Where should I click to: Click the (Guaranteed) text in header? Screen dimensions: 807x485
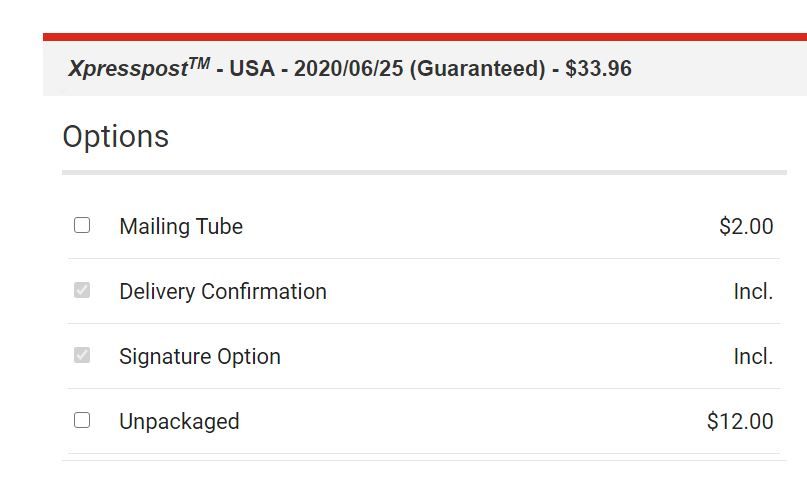click(x=477, y=69)
